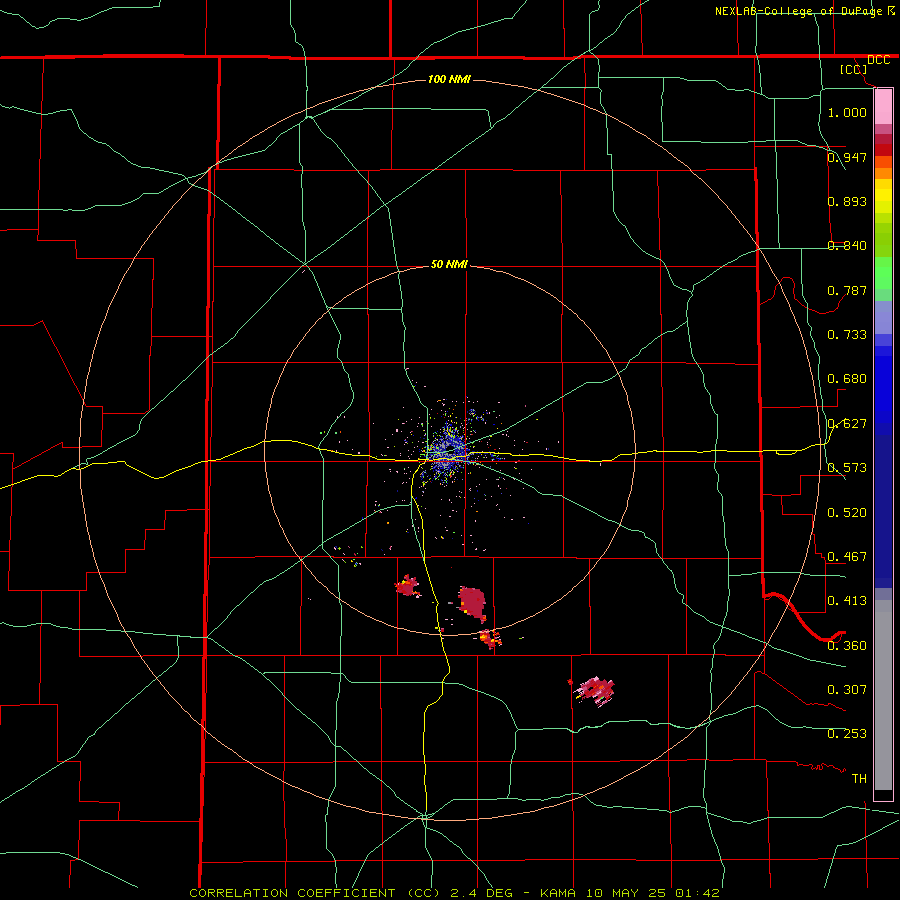Click the 2.4 DEG elevation text
The width and height of the screenshot is (900, 900).
[480, 893]
